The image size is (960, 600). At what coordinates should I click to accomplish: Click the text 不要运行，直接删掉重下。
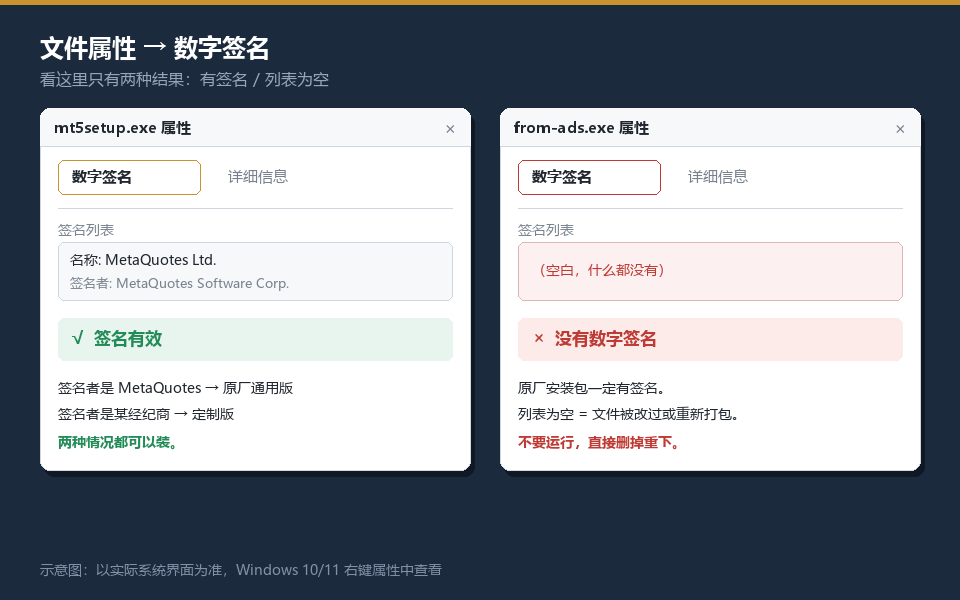click(x=600, y=442)
